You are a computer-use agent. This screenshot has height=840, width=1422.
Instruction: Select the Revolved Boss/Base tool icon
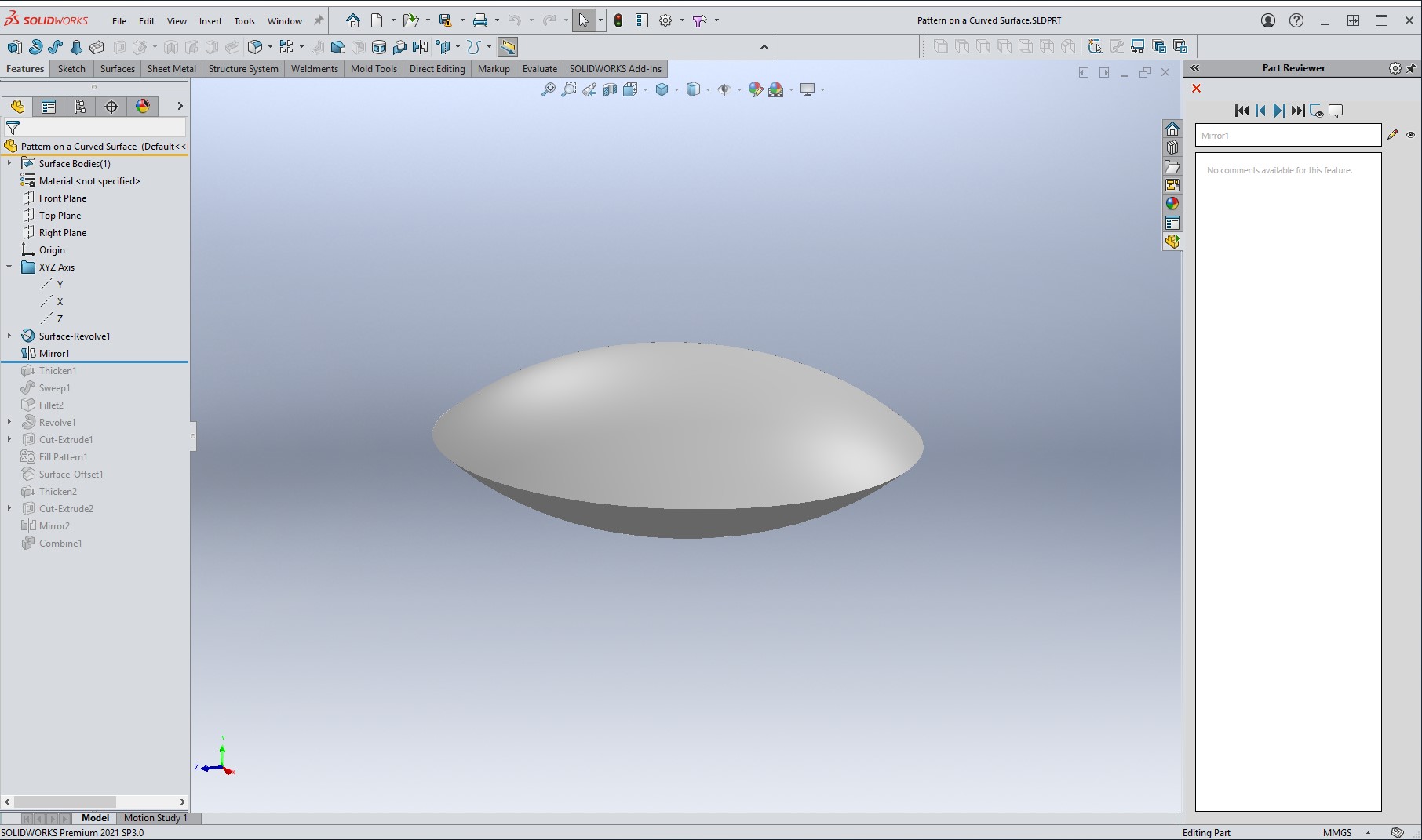pos(35,47)
